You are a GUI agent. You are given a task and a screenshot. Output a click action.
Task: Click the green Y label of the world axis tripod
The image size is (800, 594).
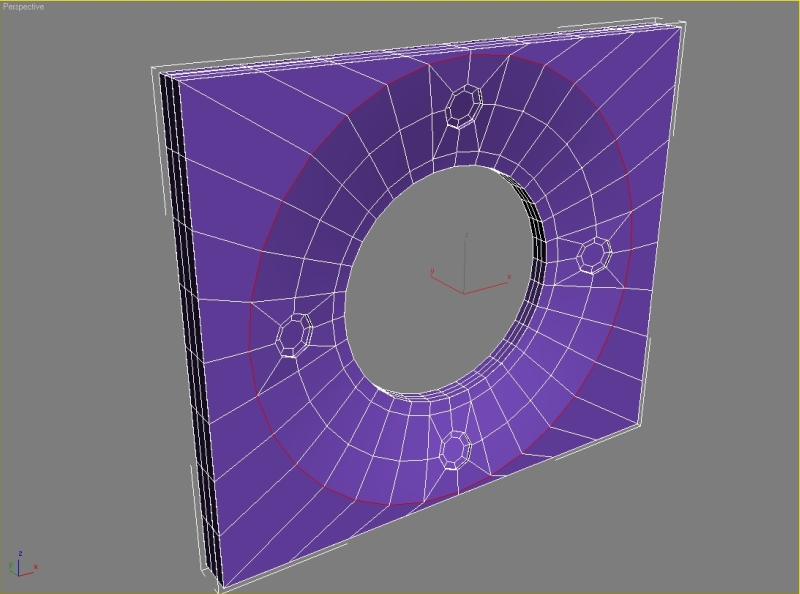pos(11,566)
